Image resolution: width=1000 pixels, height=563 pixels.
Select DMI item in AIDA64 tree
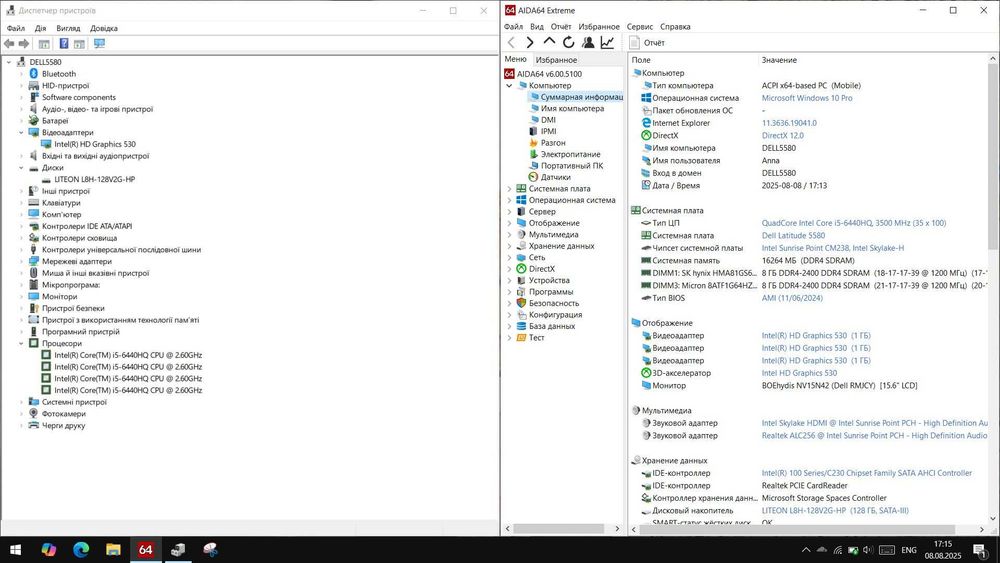coord(548,120)
